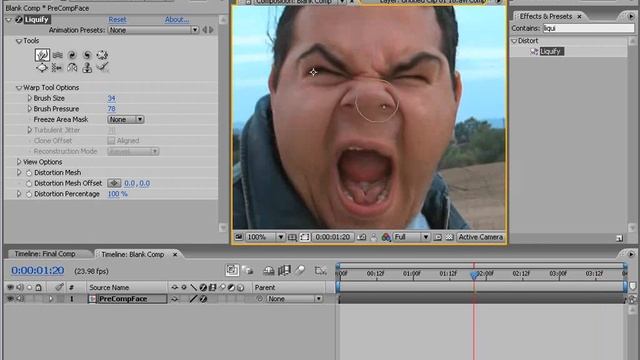Image resolution: width=640 pixels, height=360 pixels.
Task: Collapse the Distort category in Effects & Presets
Action: [514, 41]
